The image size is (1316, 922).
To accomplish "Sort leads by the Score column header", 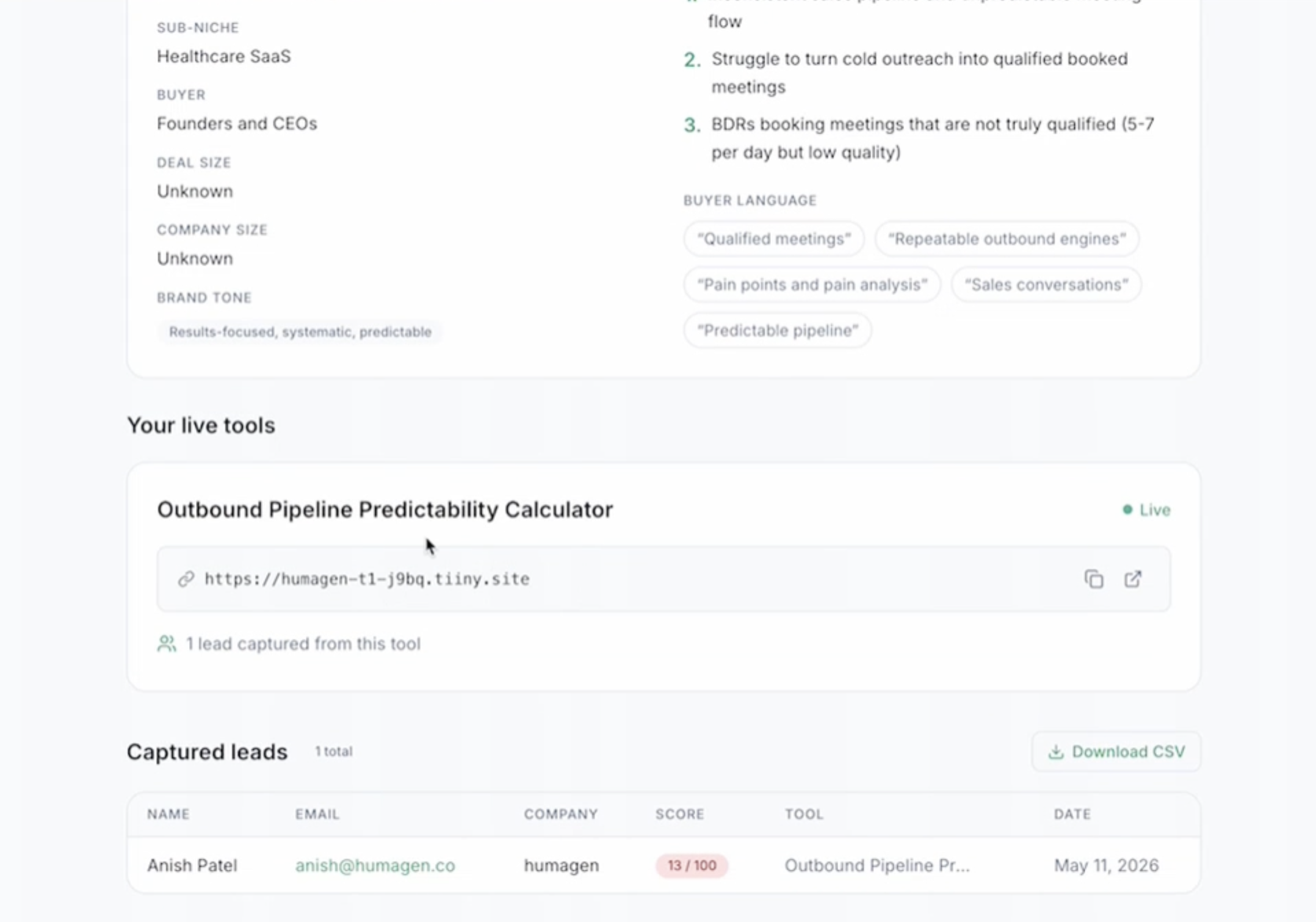I will pos(679,813).
